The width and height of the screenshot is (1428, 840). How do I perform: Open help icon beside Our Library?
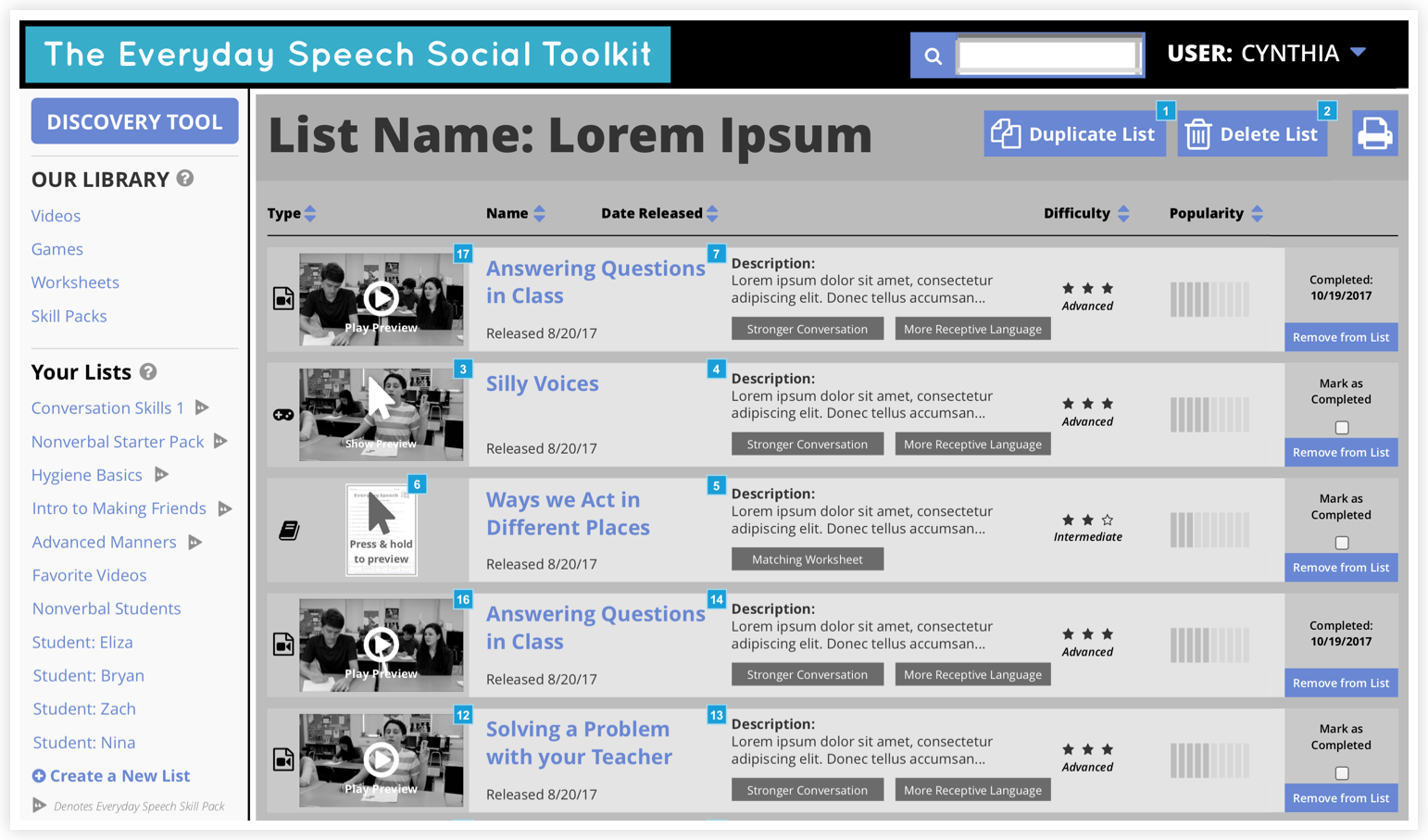pos(185,178)
